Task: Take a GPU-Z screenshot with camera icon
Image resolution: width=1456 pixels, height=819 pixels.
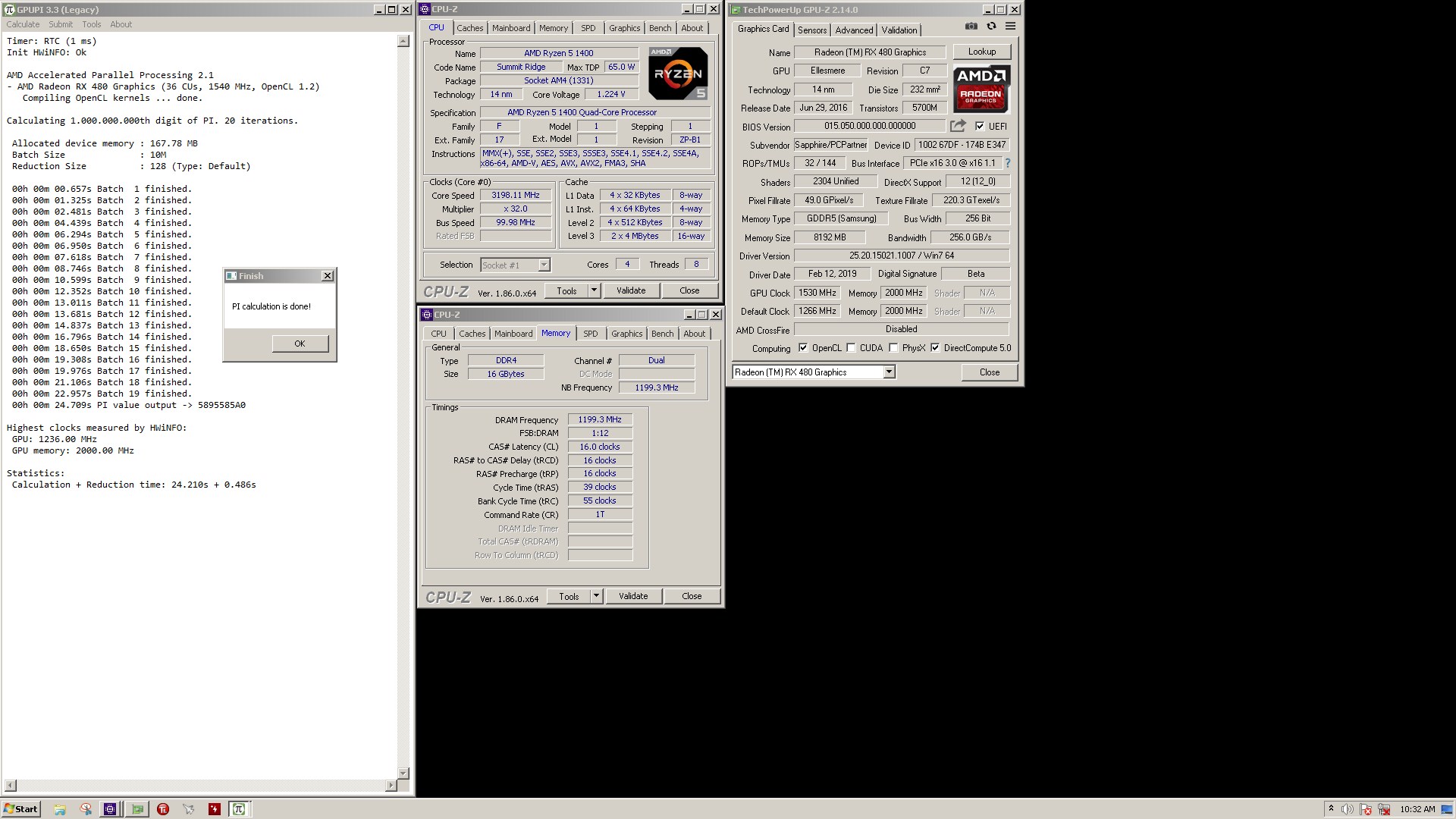Action: (x=971, y=26)
